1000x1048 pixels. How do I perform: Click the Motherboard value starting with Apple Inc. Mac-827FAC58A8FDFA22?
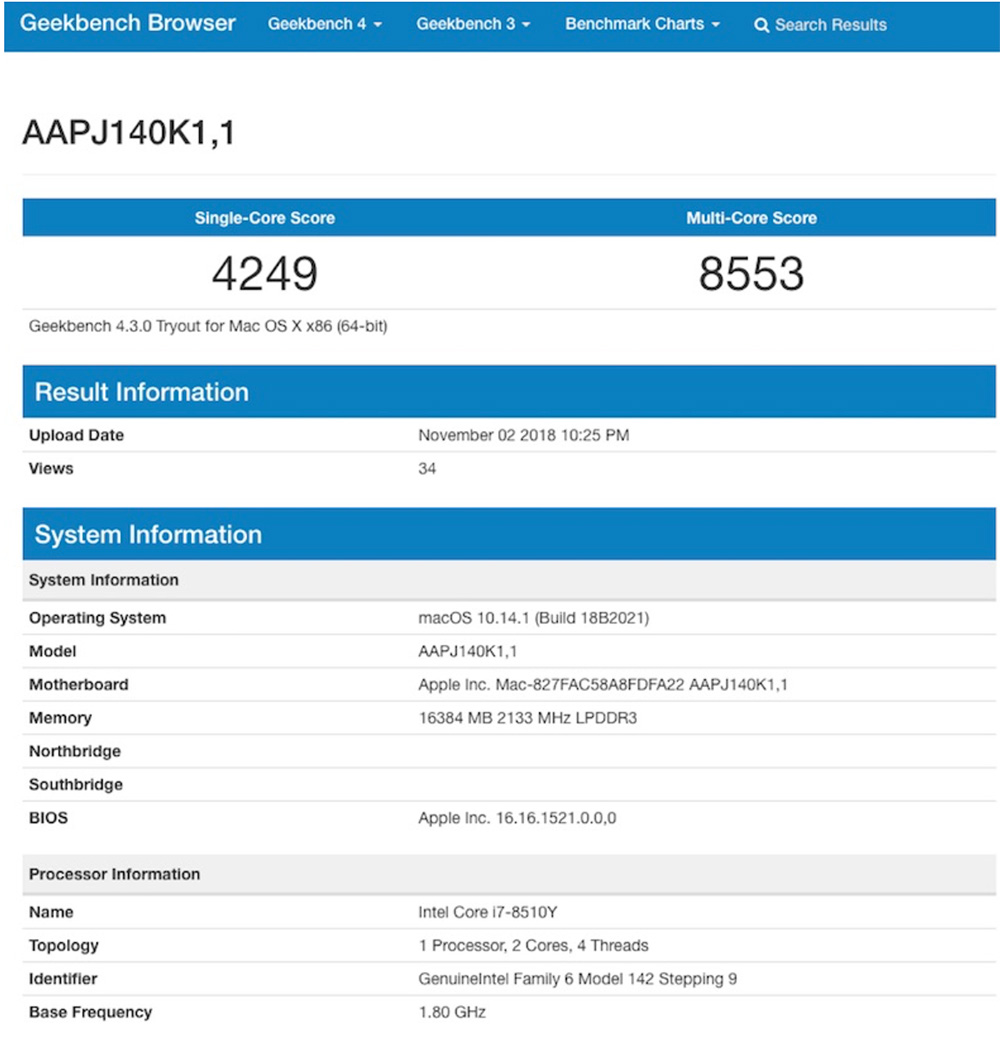(x=602, y=685)
